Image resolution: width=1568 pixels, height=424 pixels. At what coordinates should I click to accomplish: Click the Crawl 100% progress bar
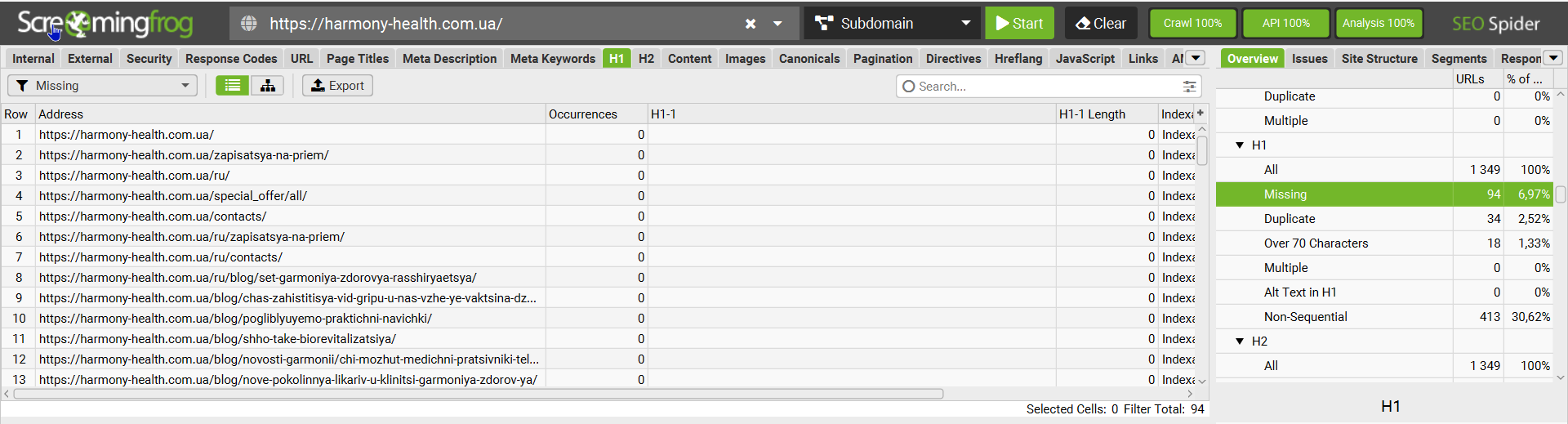tap(1192, 24)
